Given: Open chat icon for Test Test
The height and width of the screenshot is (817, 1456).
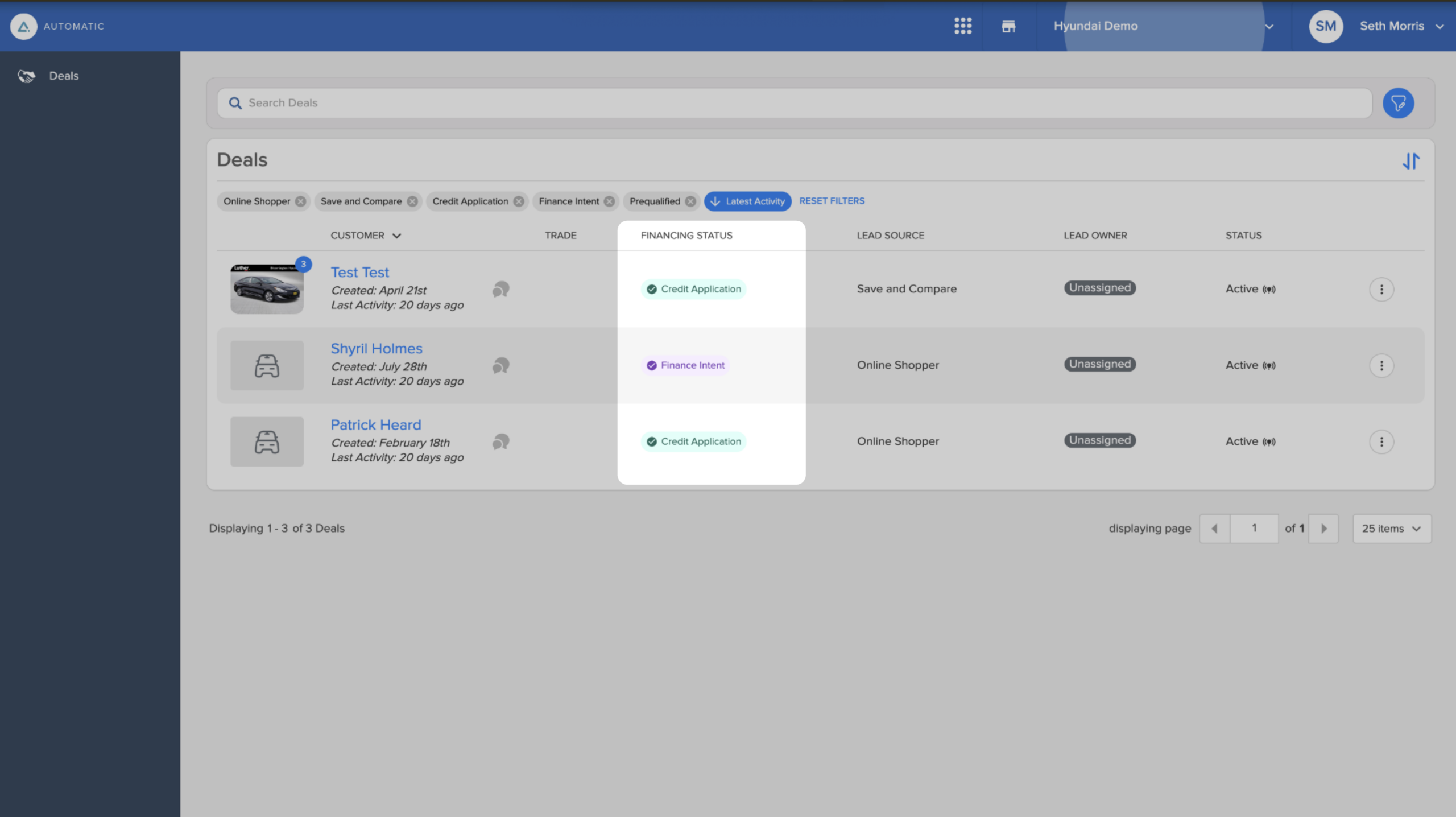Looking at the screenshot, I should [x=500, y=290].
